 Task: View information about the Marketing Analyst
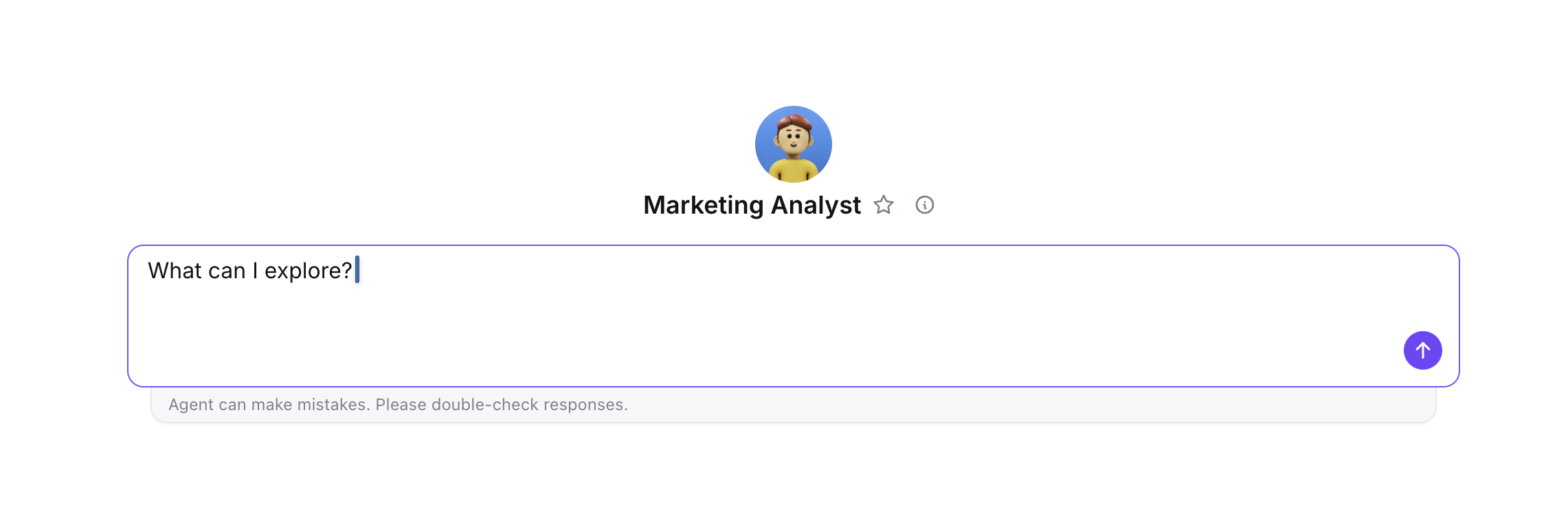pyautogui.click(x=925, y=205)
